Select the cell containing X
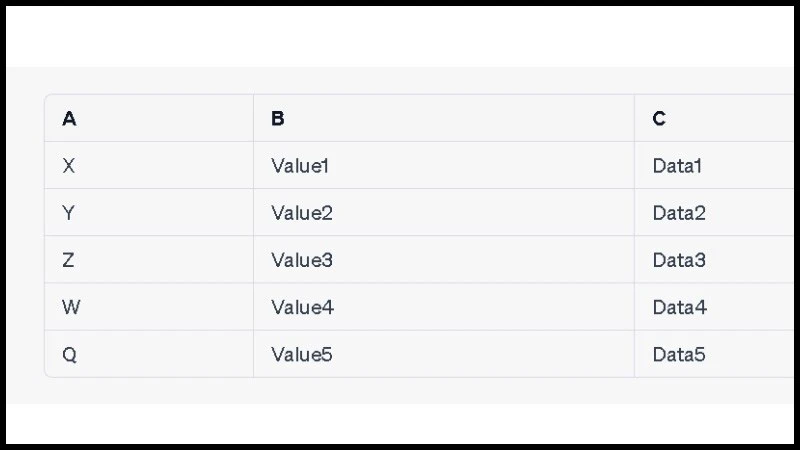Viewport: 800px width, 450px height. click(x=69, y=166)
